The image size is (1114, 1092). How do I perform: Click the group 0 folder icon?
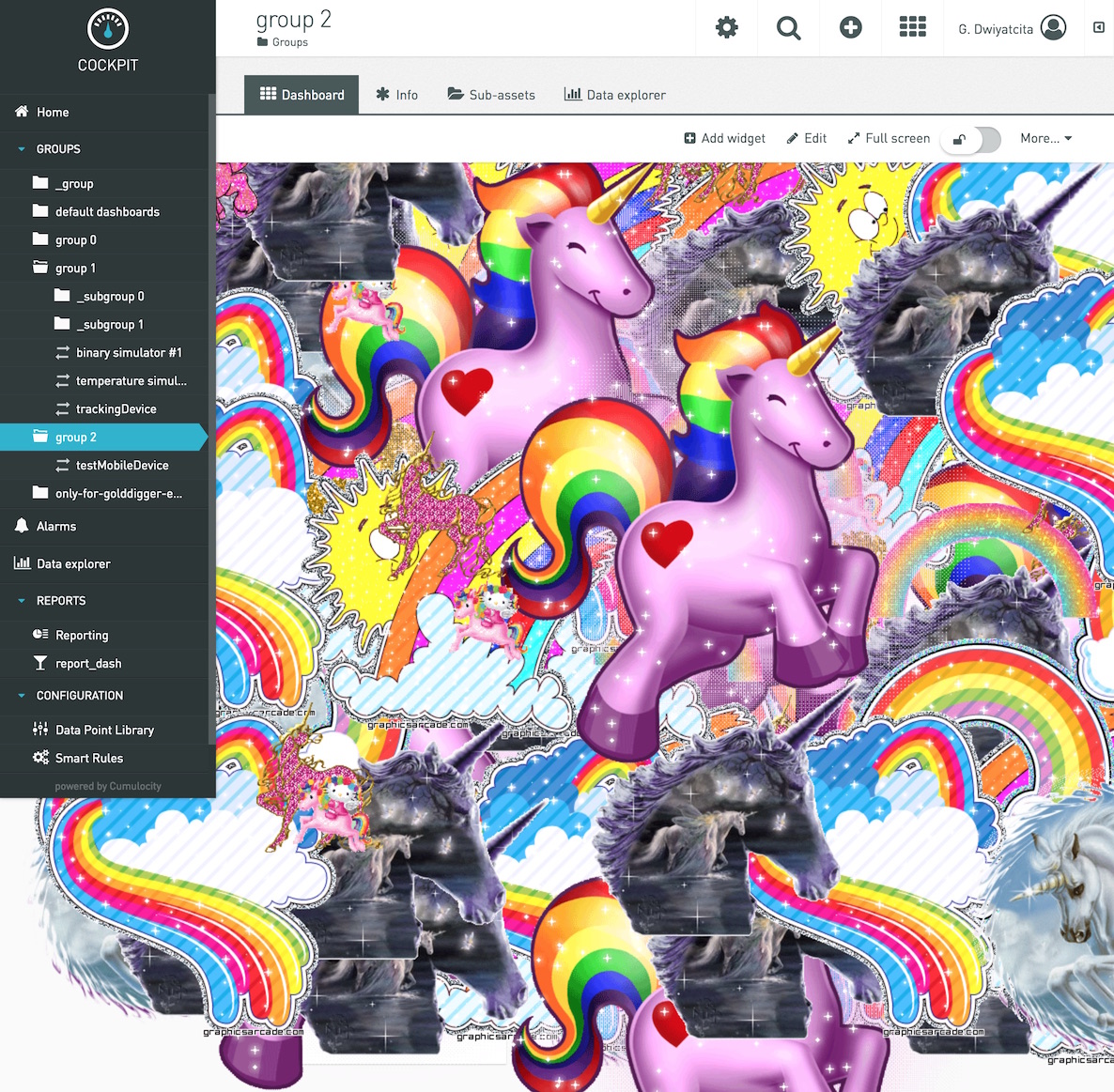tap(40, 239)
